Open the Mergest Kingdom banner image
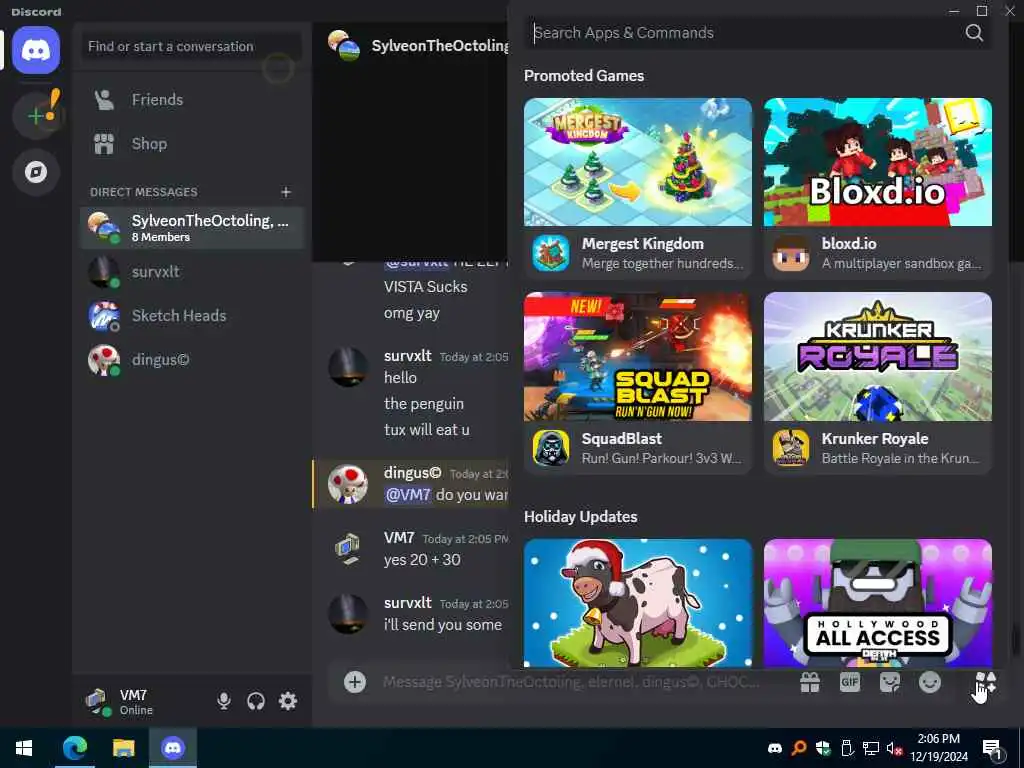 point(637,162)
